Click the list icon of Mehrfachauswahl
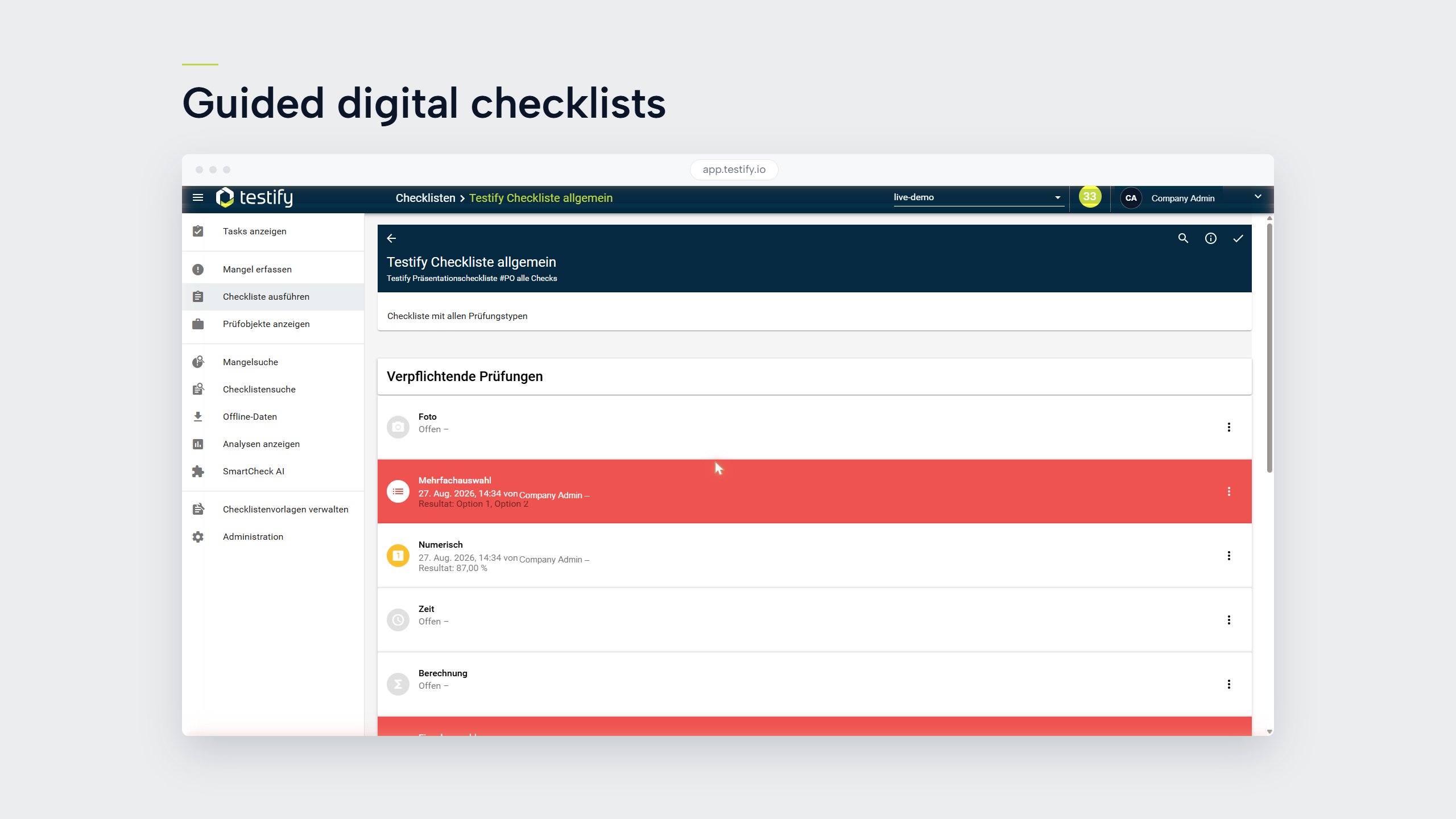The height and width of the screenshot is (819, 1456). click(x=398, y=491)
